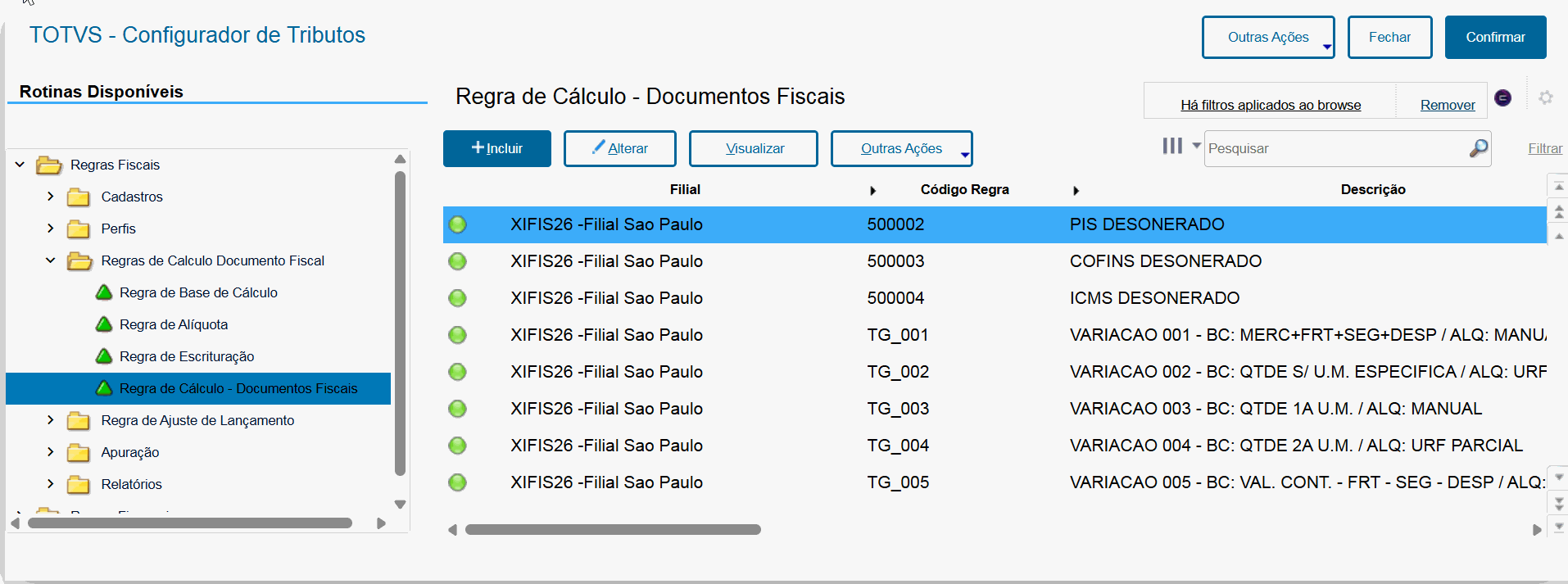Select Regra de Escrituração in the tree
The image size is (1568, 584).
pyautogui.click(x=187, y=356)
